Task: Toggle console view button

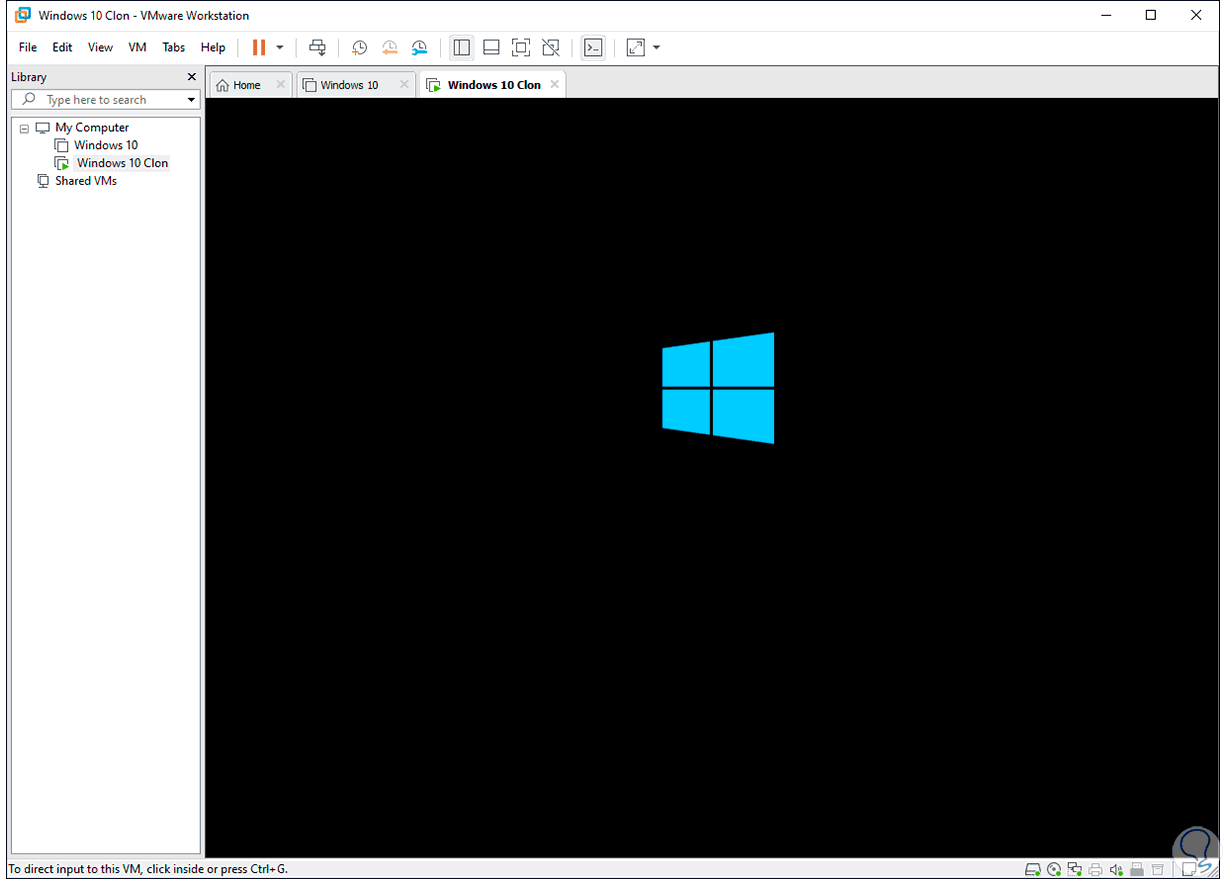Action: click(x=593, y=47)
